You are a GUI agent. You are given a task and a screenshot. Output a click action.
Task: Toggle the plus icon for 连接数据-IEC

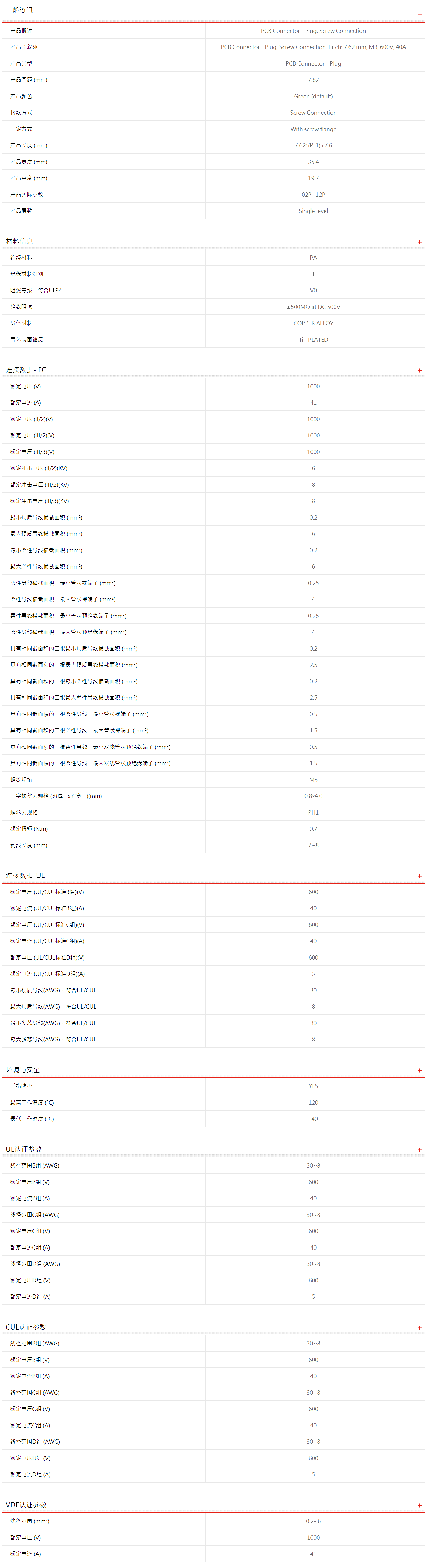[419, 370]
